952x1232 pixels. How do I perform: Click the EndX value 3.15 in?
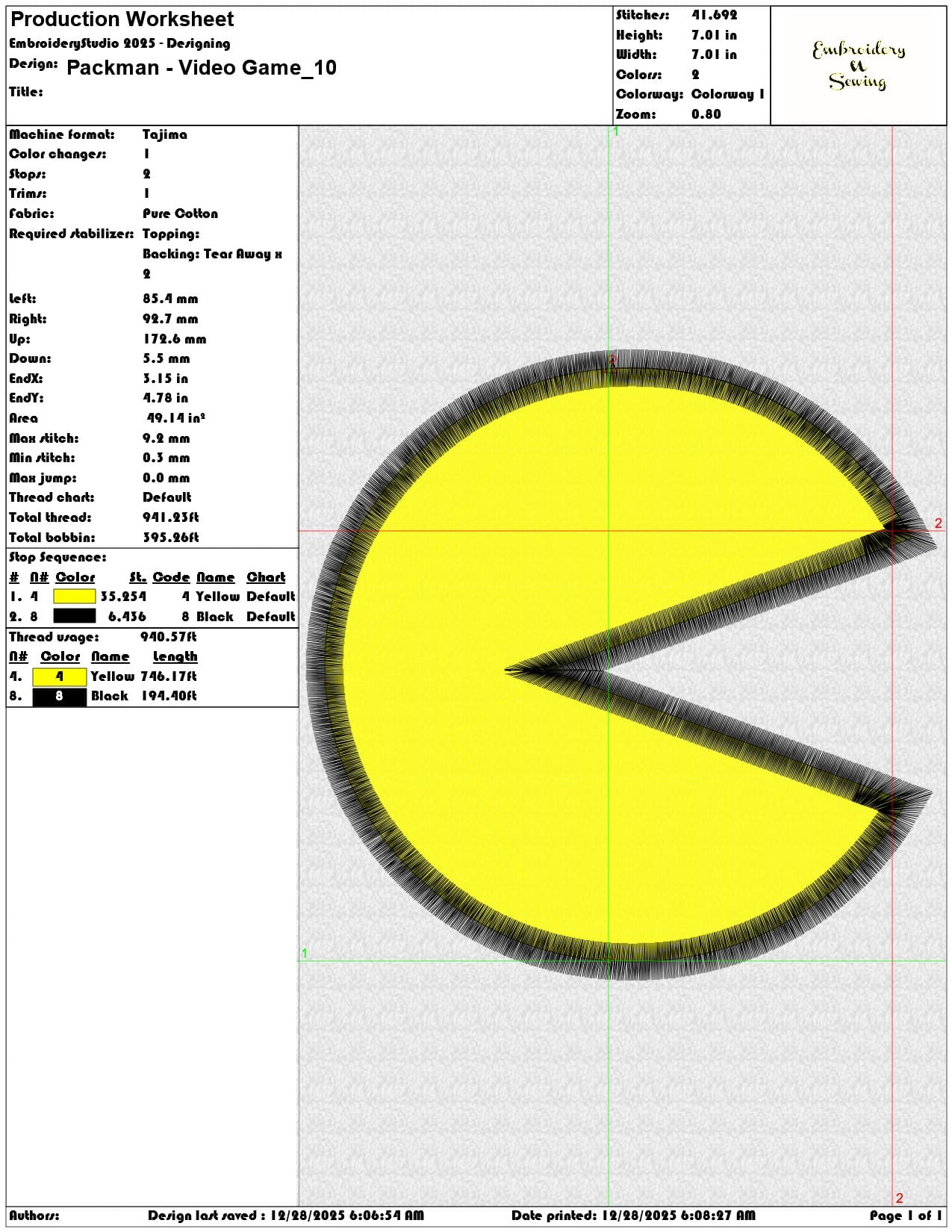tap(165, 379)
